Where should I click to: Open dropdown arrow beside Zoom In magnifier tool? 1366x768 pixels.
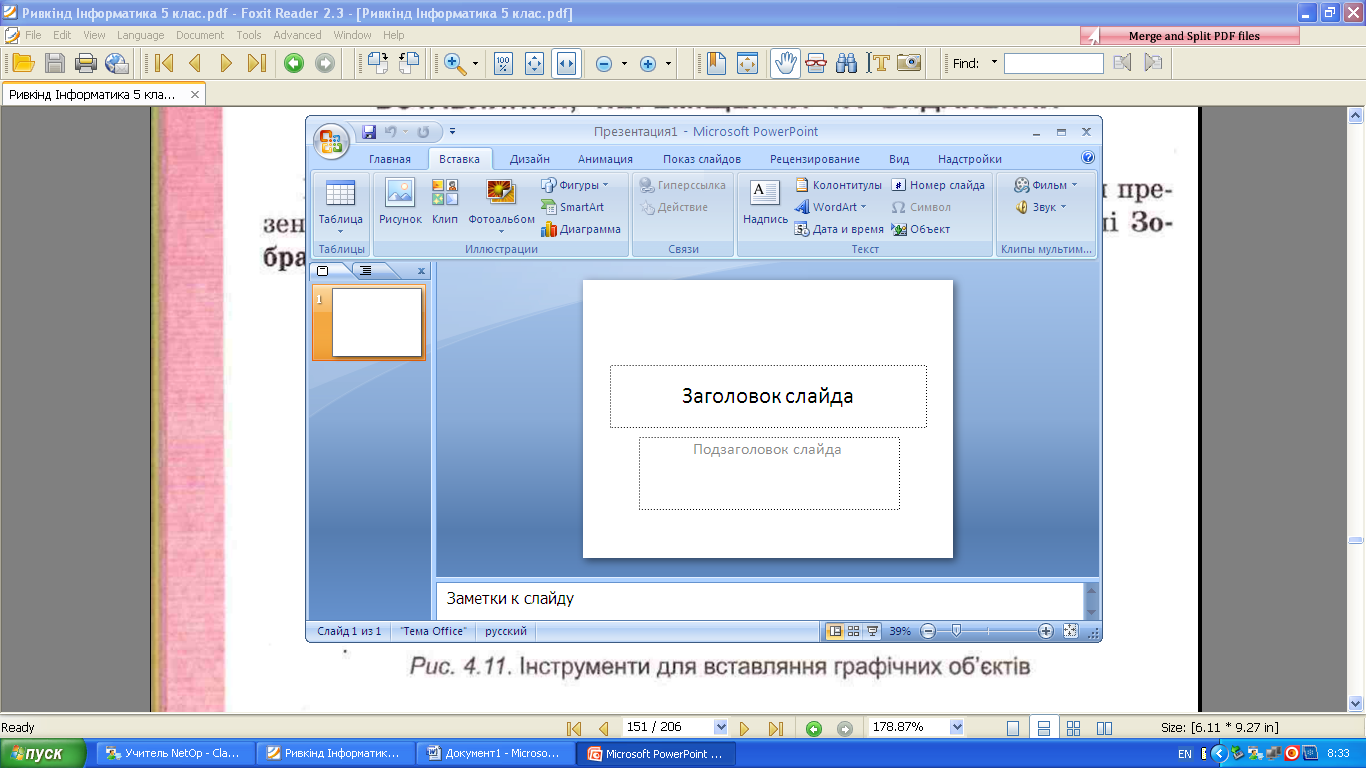click(x=476, y=63)
